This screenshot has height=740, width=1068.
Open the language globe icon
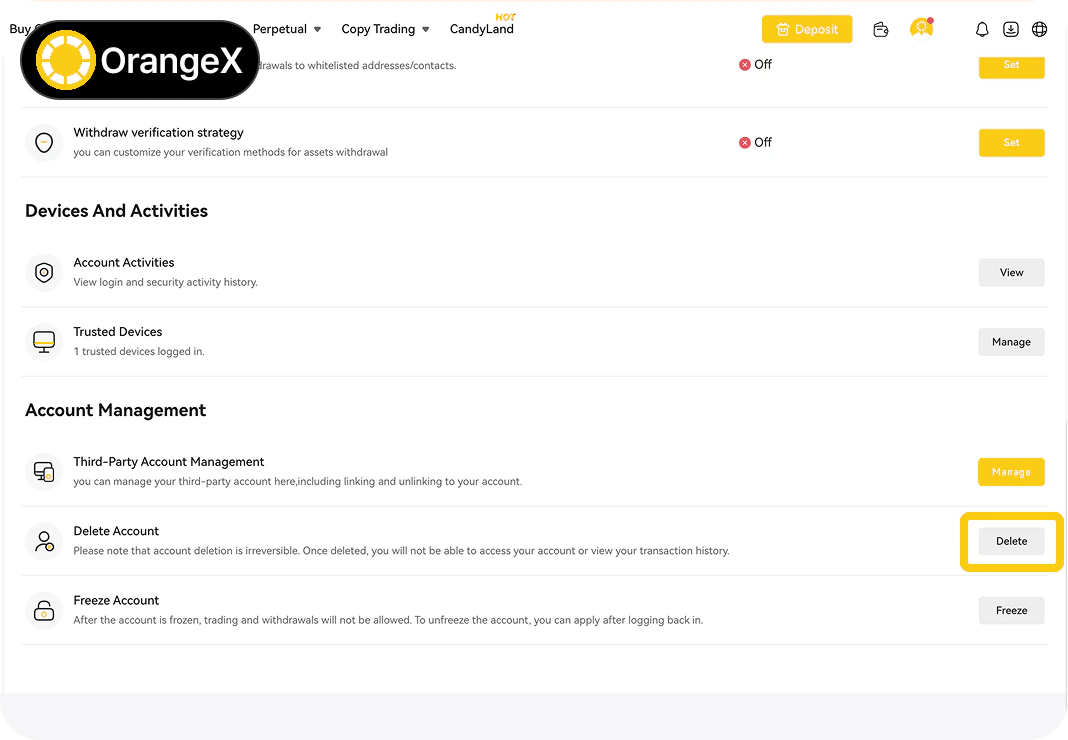pos(1039,29)
